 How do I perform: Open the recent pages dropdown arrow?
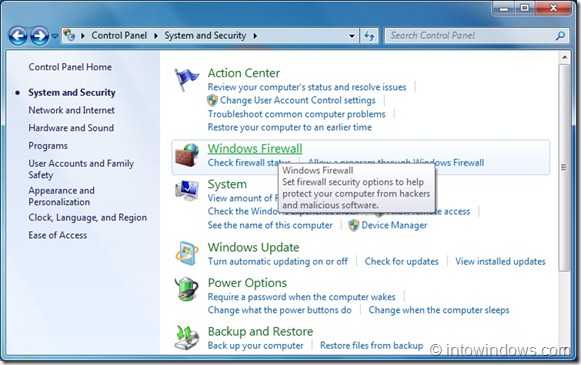tap(55, 36)
